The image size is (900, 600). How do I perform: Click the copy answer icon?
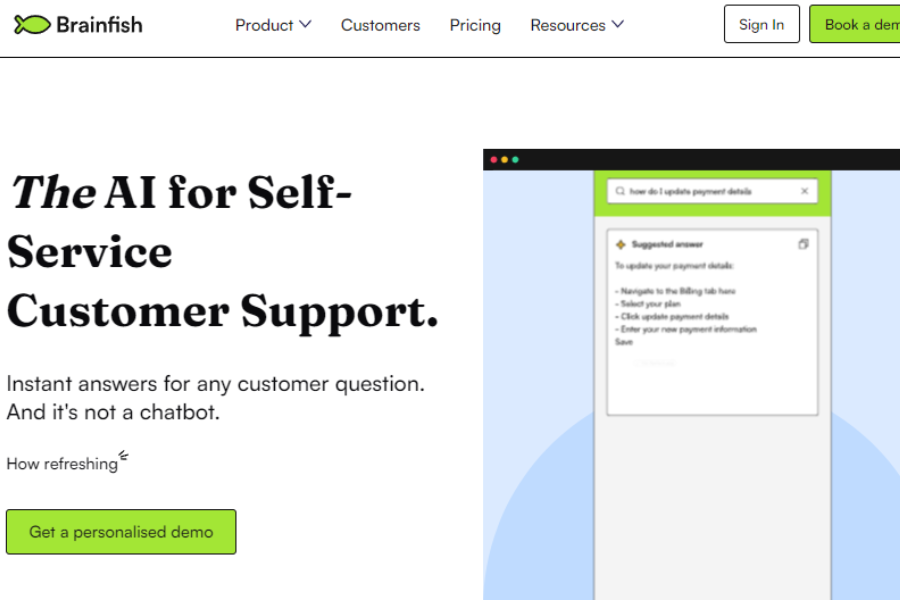pyautogui.click(x=803, y=244)
